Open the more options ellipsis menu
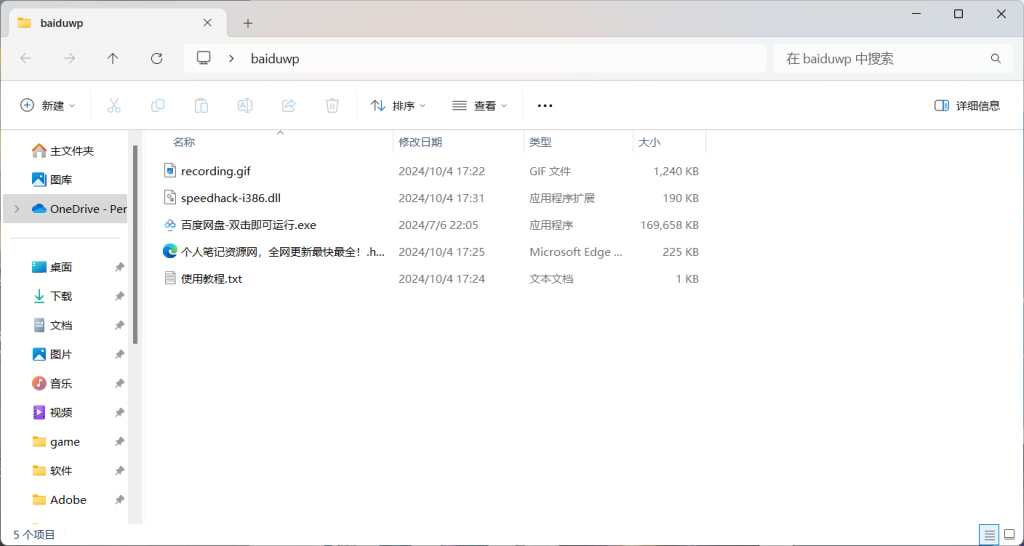Image resolution: width=1024 pixels, height=546 pixels. coord(545,105)
